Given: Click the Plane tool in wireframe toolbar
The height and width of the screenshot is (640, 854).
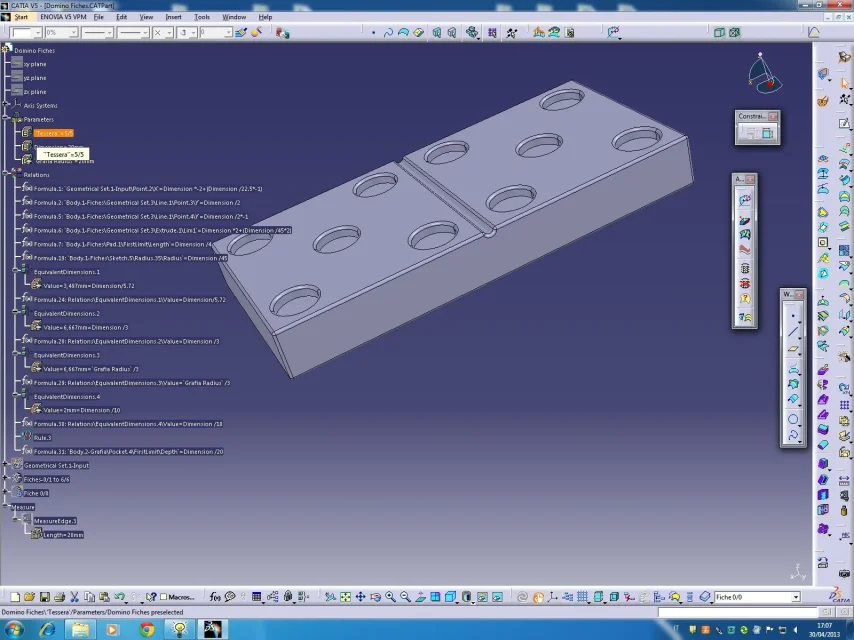Looking at the screenshot, I should click(x=793, y=349).
